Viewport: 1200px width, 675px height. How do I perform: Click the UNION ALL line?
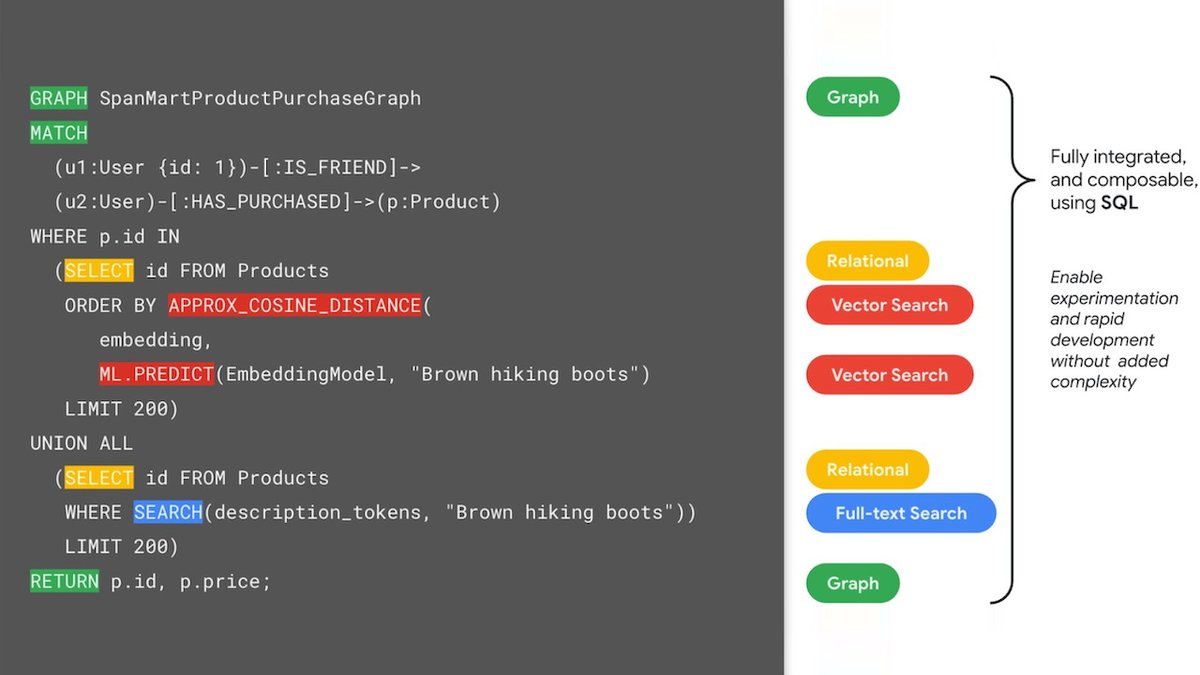pos(82,443)
